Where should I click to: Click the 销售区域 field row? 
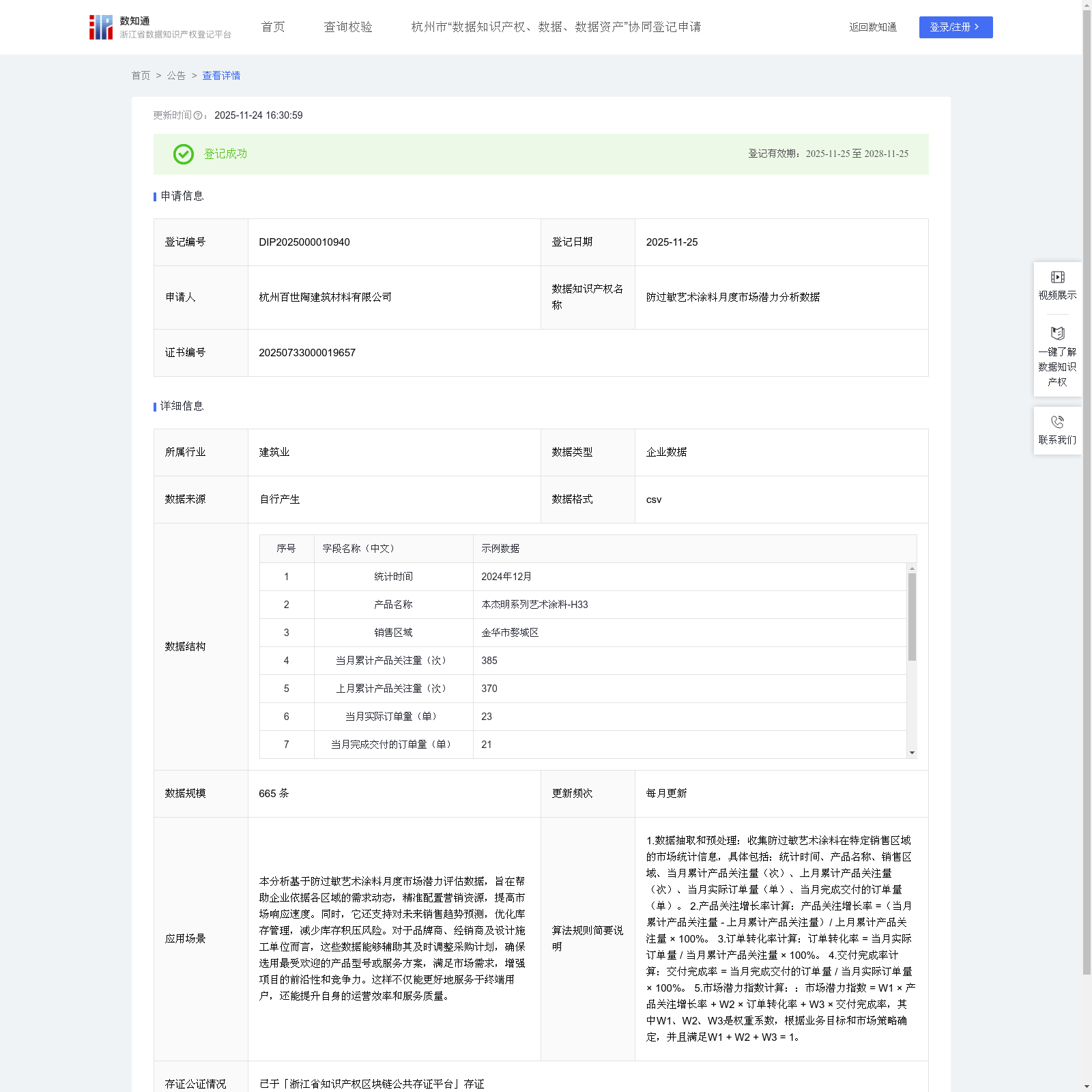pyautogui.click(x=583, y=633)
